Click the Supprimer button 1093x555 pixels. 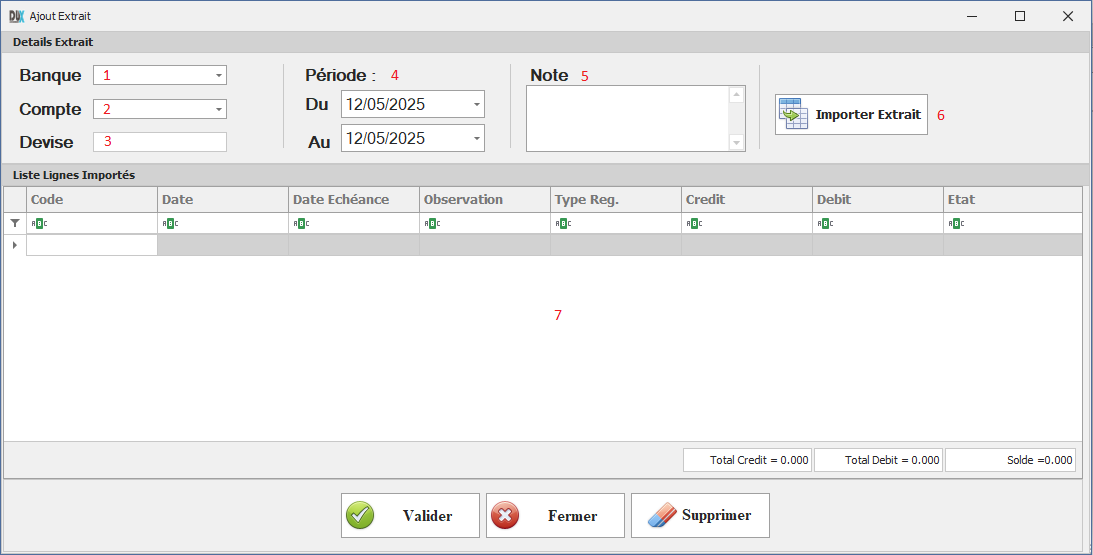click(x=700, y=516)
